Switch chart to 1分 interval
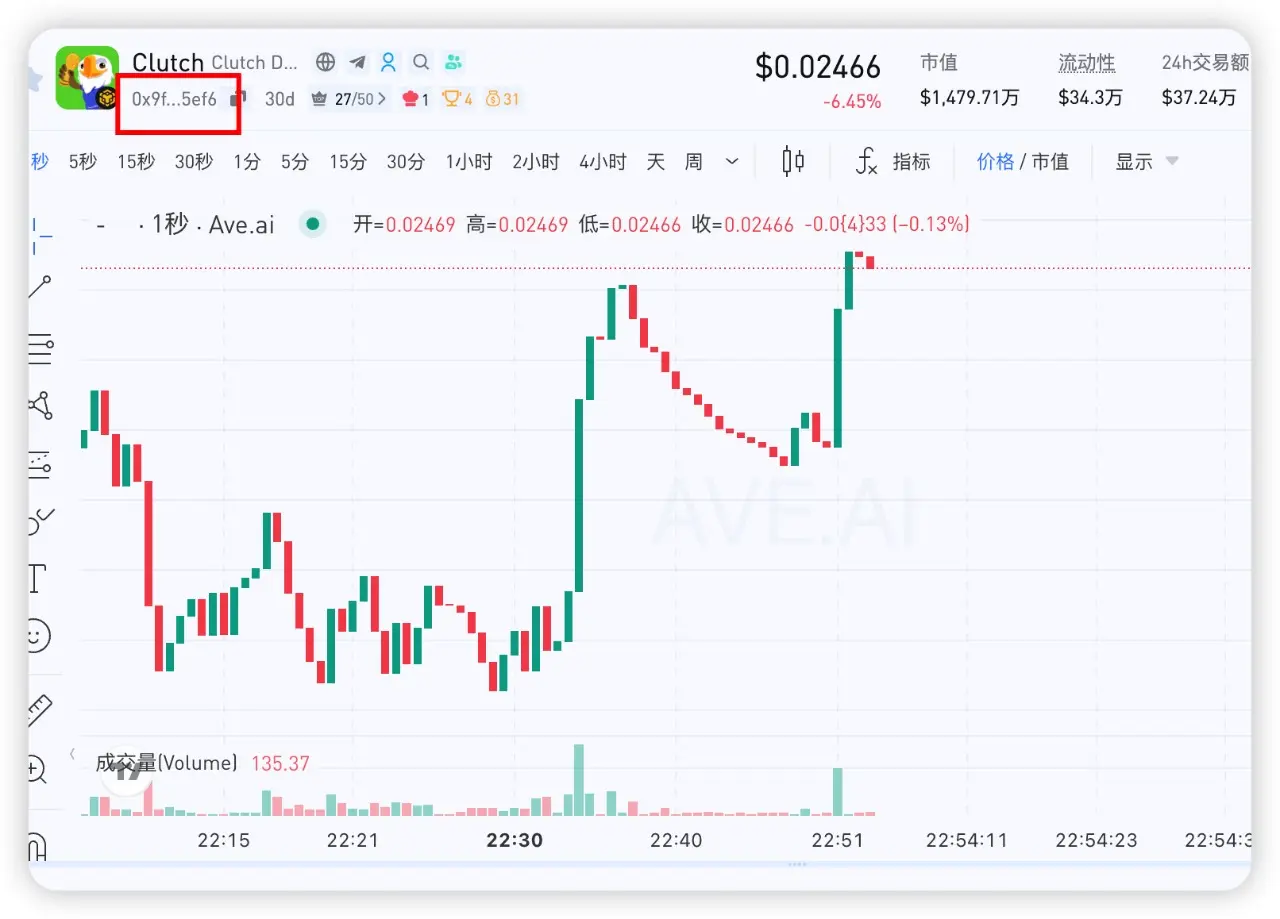The image size is (1280, 919). pos(247,161)
